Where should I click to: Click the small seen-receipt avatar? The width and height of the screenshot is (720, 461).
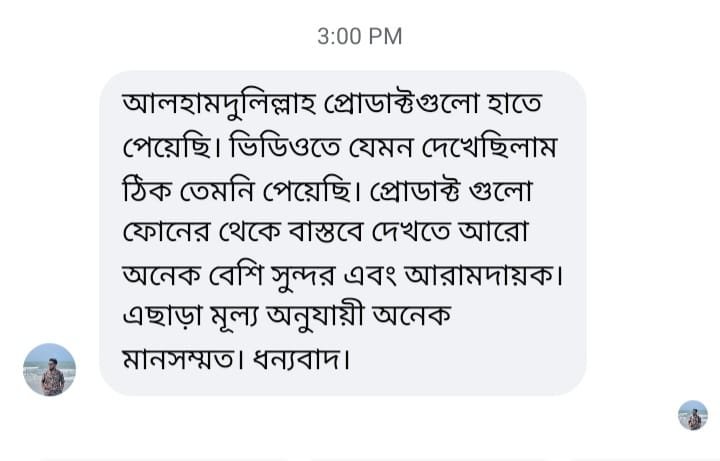pyautogui.click(x=692, y=415)
